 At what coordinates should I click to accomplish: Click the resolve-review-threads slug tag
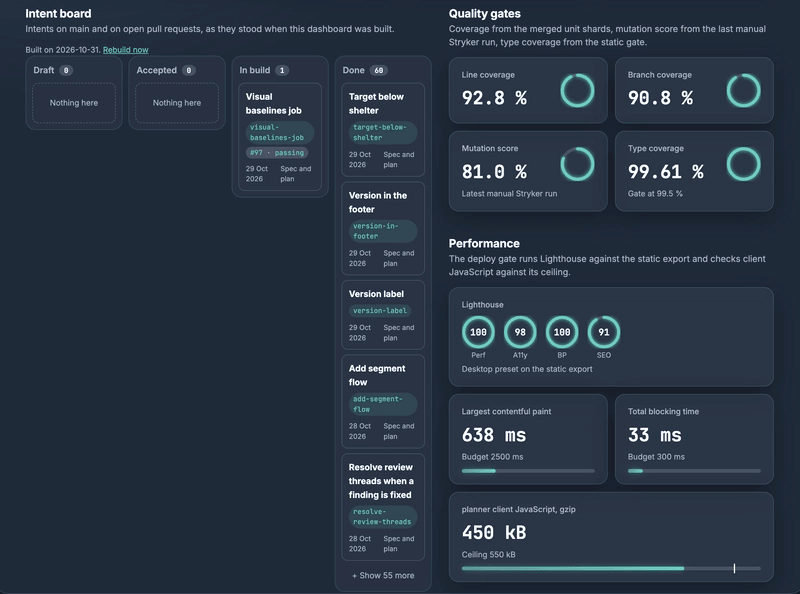(x=383, y=516)
